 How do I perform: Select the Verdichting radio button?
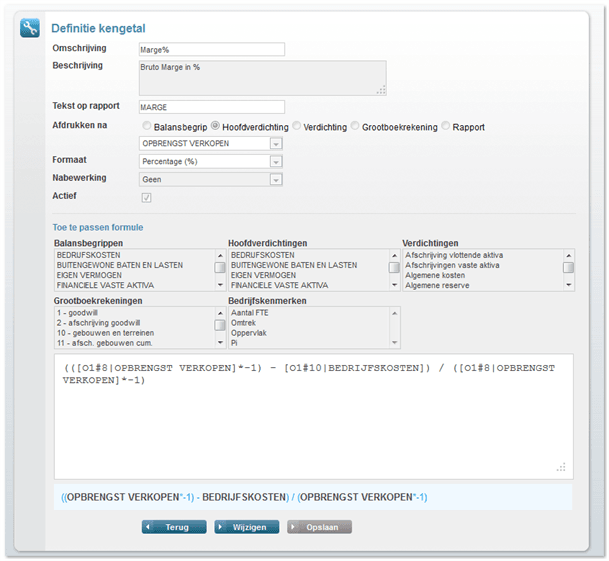tap(297, 126)
